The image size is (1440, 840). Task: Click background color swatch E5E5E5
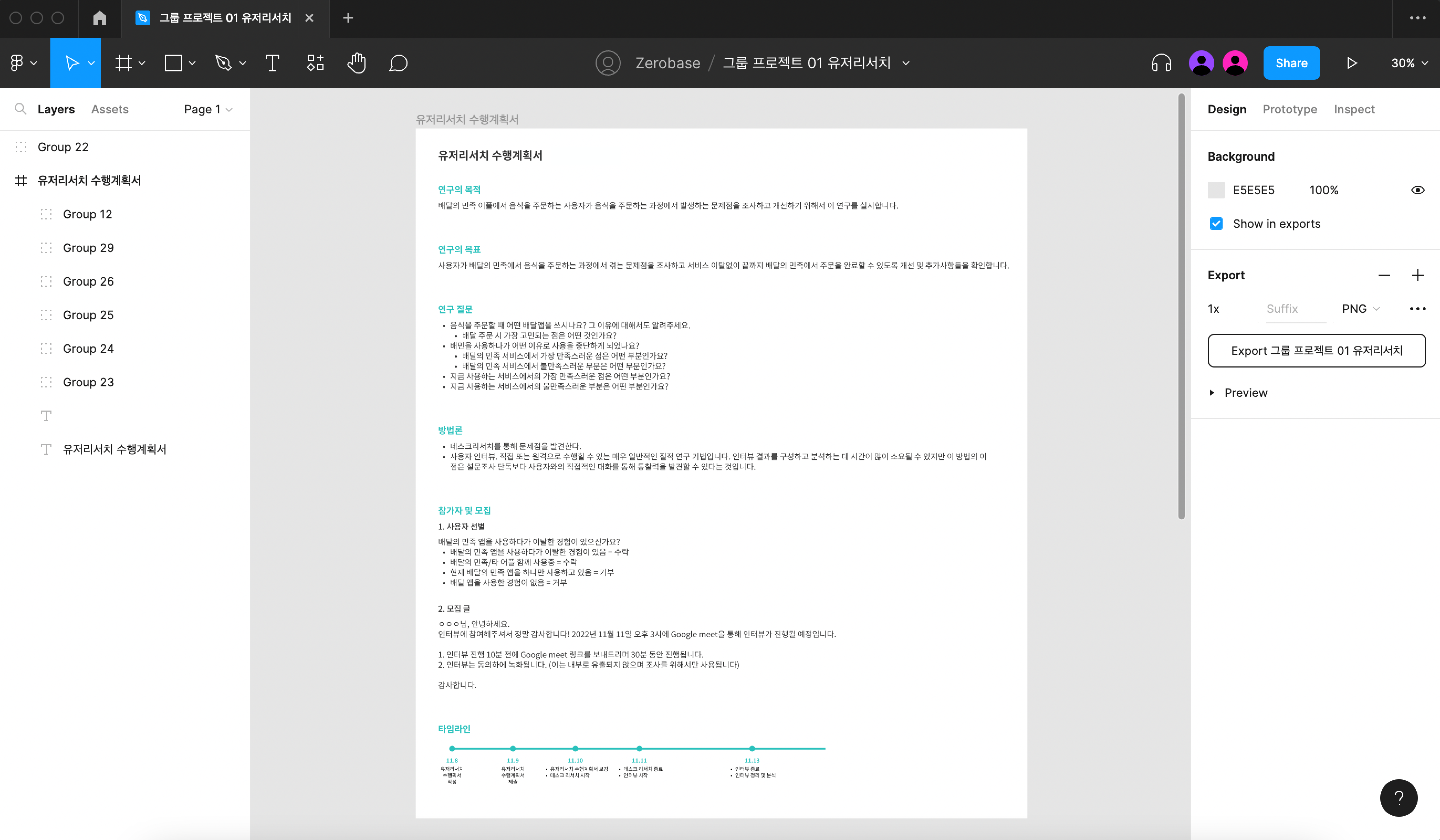(x=1216, y=190)
